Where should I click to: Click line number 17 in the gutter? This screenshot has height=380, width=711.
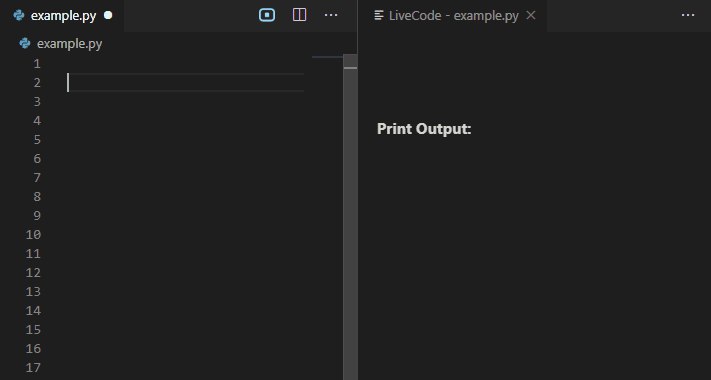click(x=33, y=367)
